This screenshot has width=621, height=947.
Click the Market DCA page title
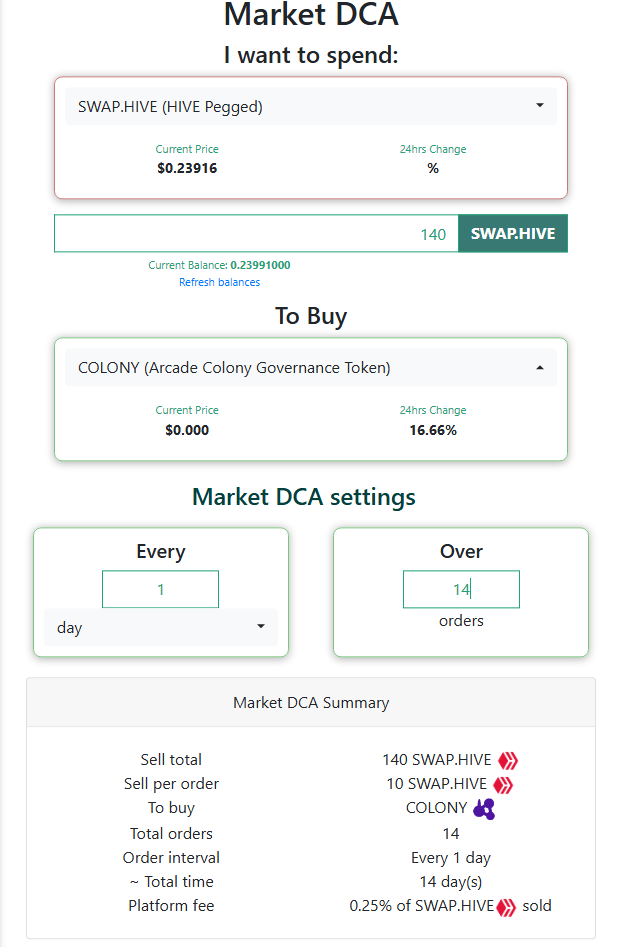(x=311, y=16)
